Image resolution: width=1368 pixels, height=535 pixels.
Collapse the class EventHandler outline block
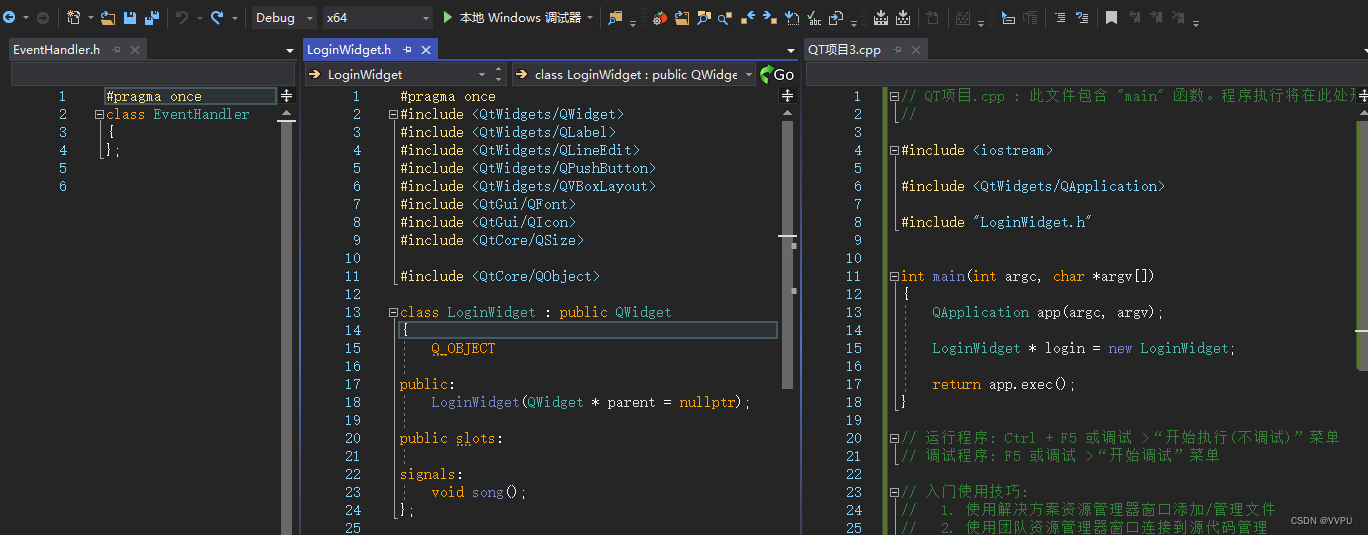(x=99, y=115)
